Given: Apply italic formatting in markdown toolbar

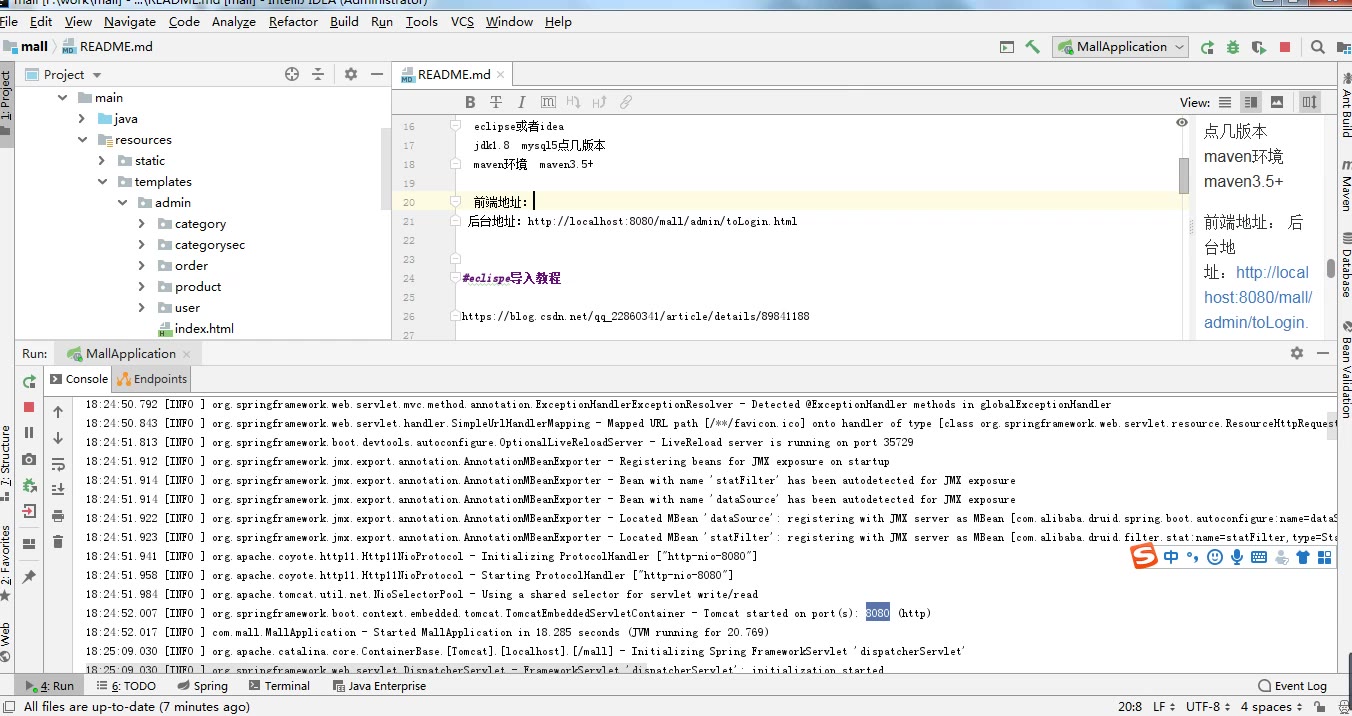Looking at the screenshot, I should (521, 102).
